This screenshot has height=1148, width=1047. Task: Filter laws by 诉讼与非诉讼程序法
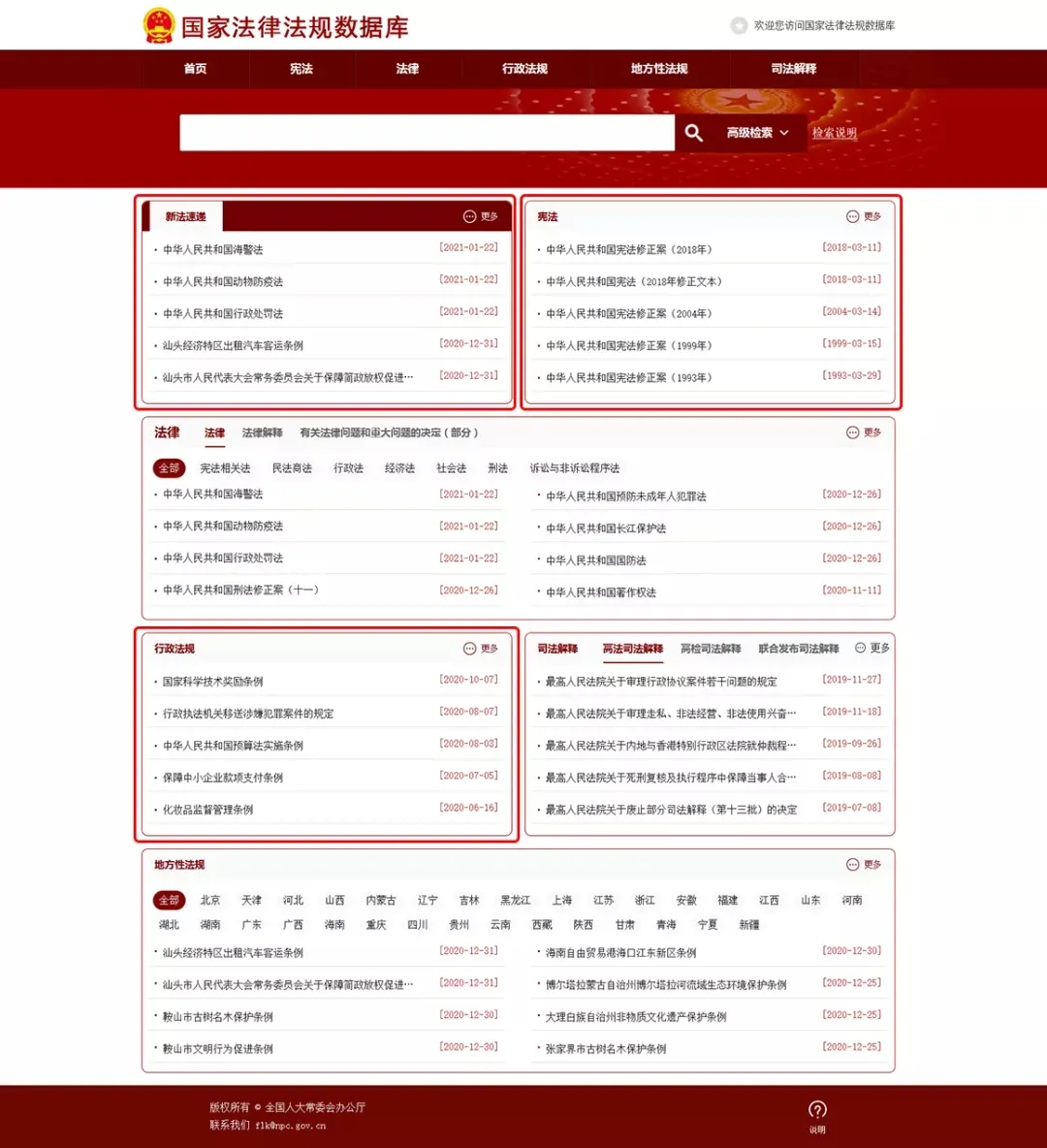pos(575,468)
